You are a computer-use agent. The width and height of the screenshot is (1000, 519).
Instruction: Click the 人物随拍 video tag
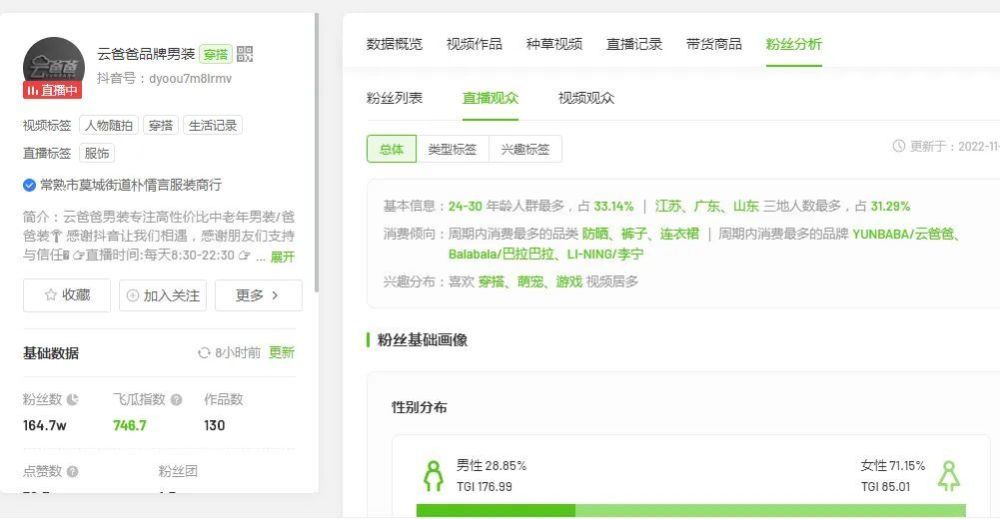(109, 126)
